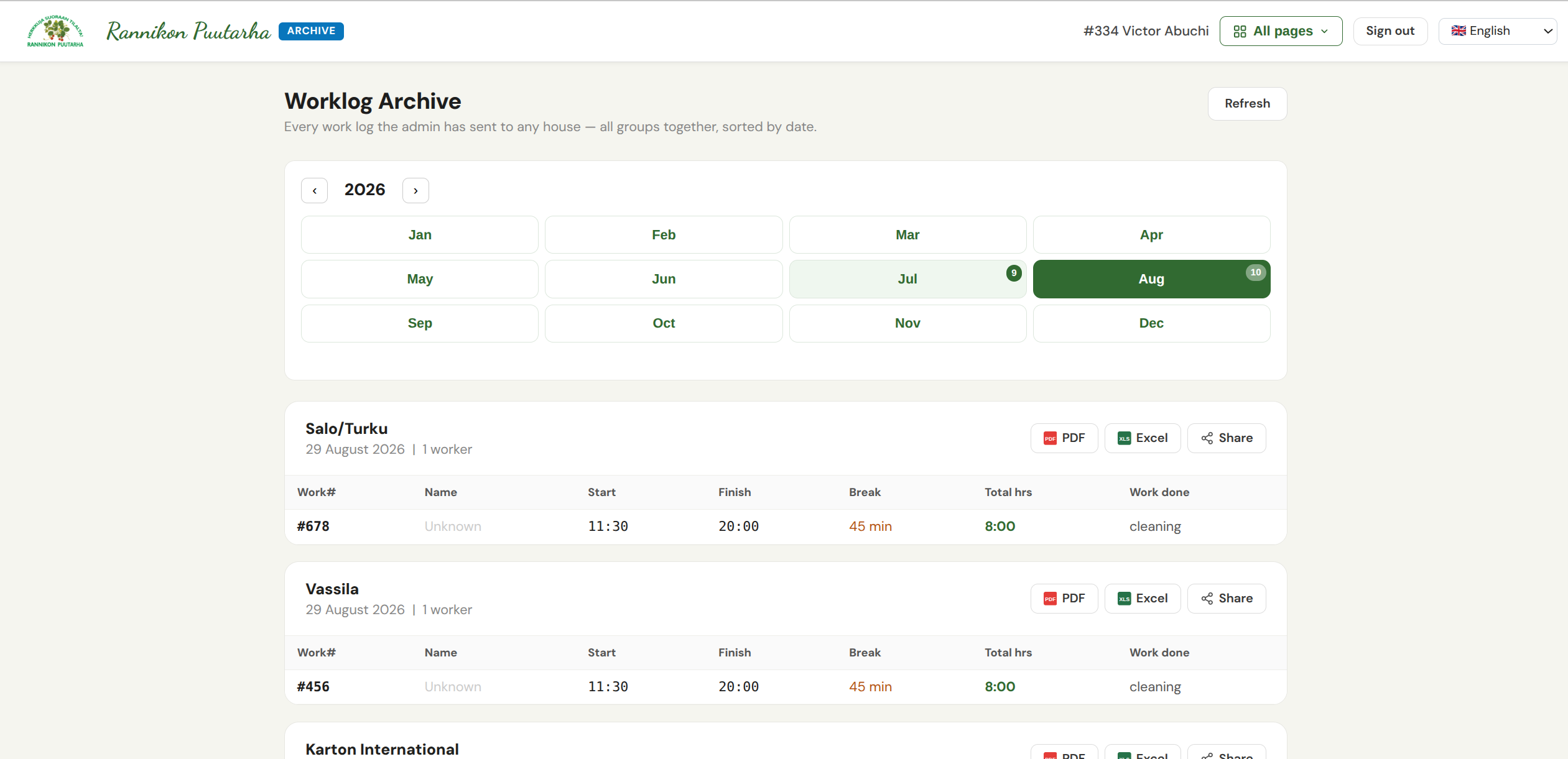Click the 8:00 total hours in Vassila row
Image resolution: width=1568 pixels, height=759 pixels.
pyautogui.click(x=1000, y=687)
